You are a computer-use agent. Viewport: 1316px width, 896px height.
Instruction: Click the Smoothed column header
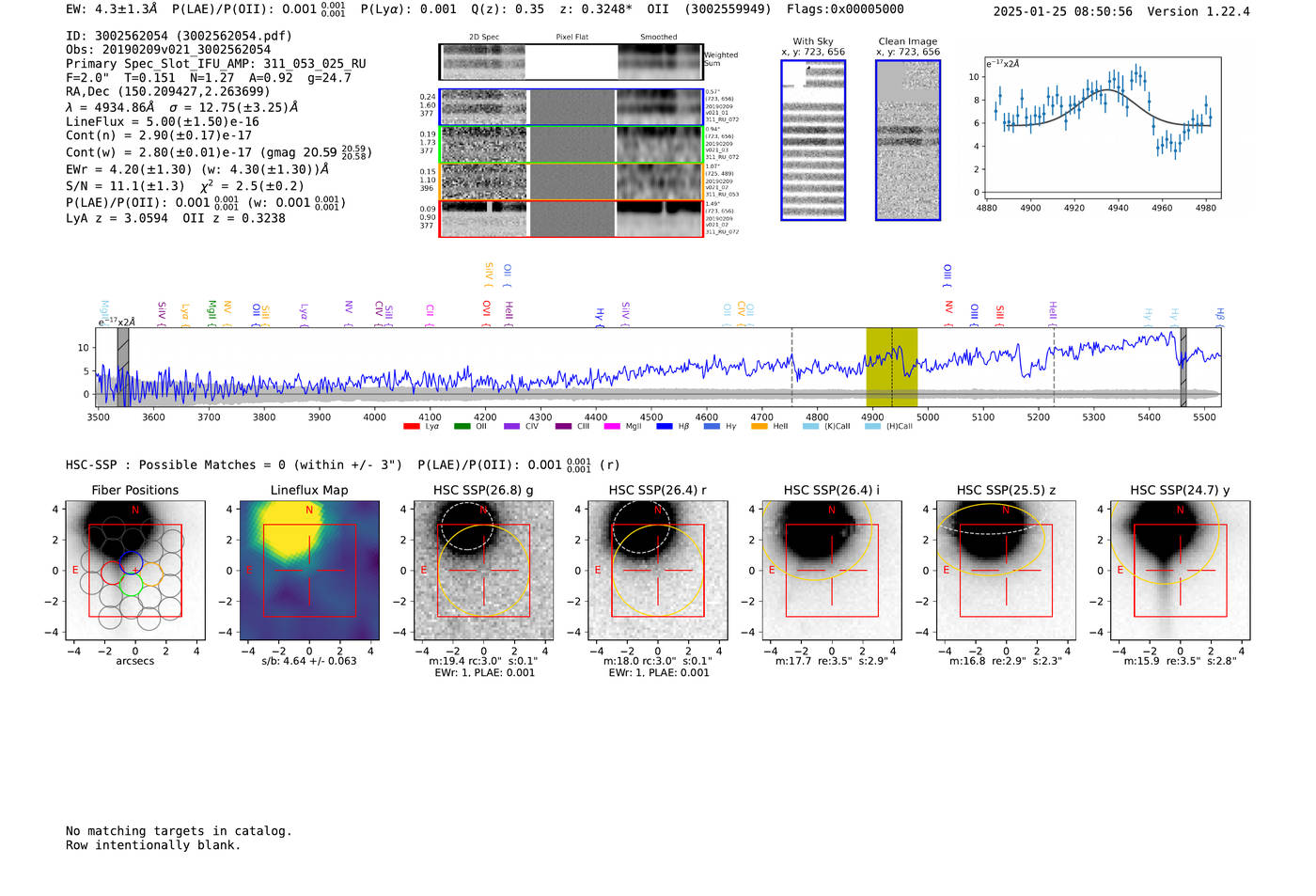click(x=658, y=38)
